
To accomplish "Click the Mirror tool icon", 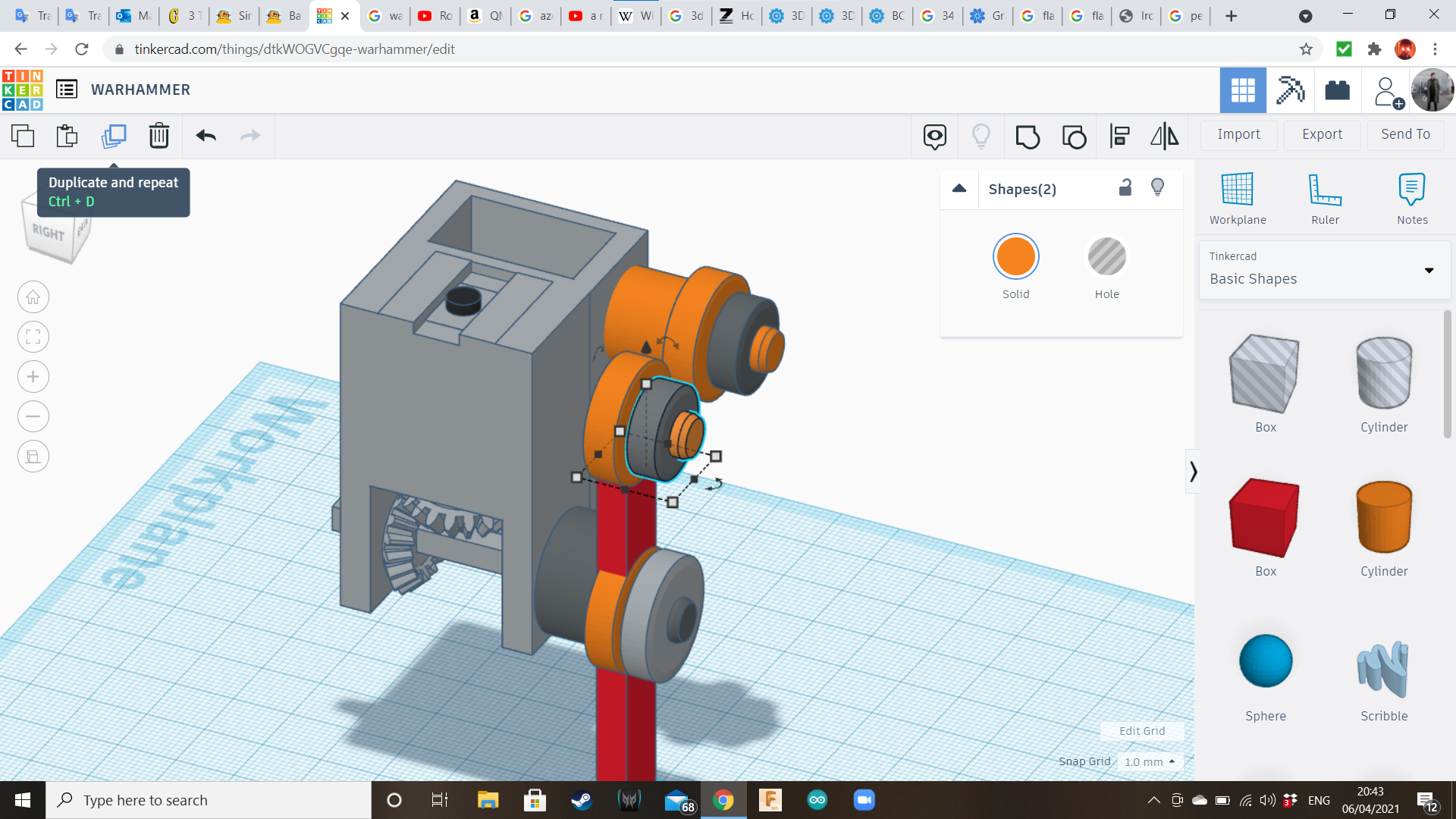I will coord(1164,136).
